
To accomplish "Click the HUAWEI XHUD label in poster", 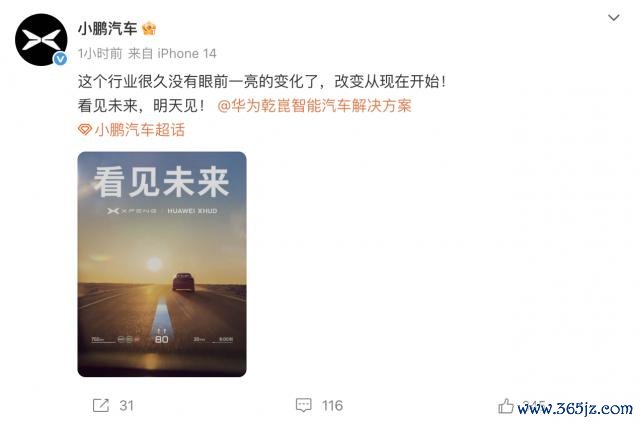I will tap(192, 211).
